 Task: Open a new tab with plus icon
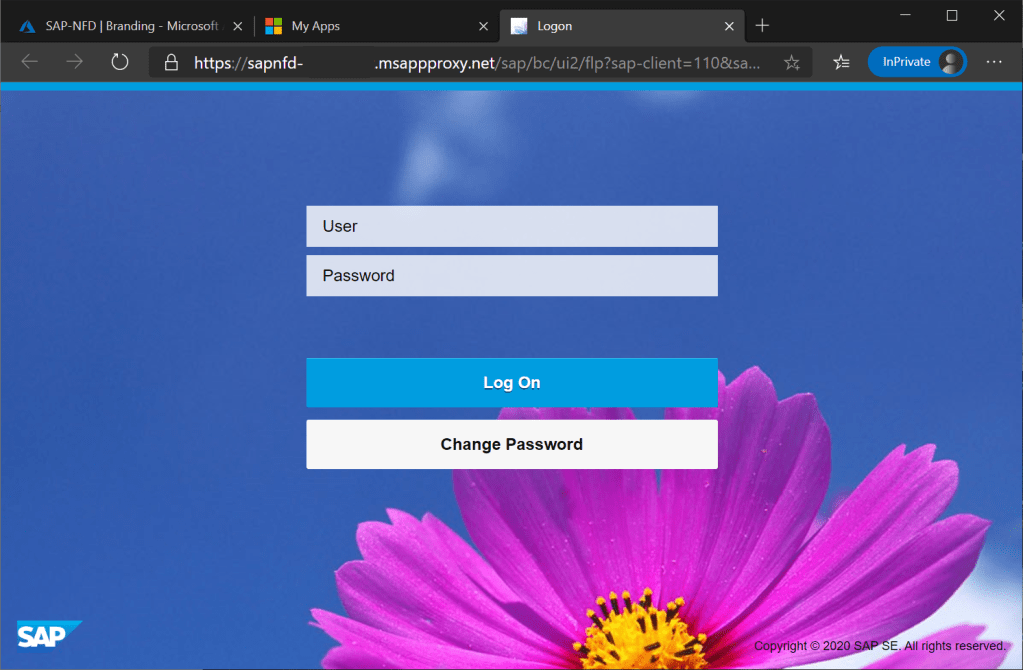point(762,26)
